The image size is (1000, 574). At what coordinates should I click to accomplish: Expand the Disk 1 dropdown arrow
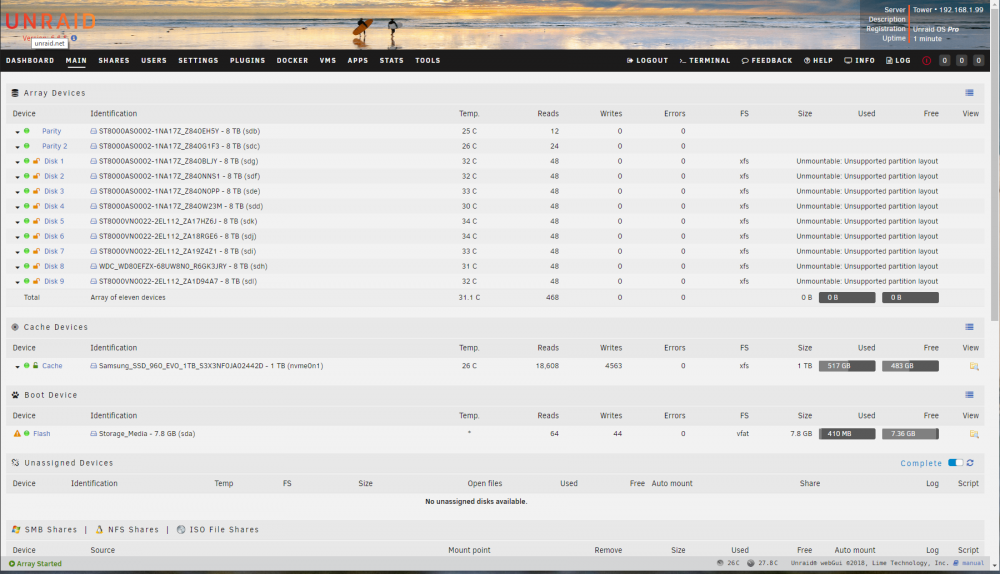click(x=17, y=162)
